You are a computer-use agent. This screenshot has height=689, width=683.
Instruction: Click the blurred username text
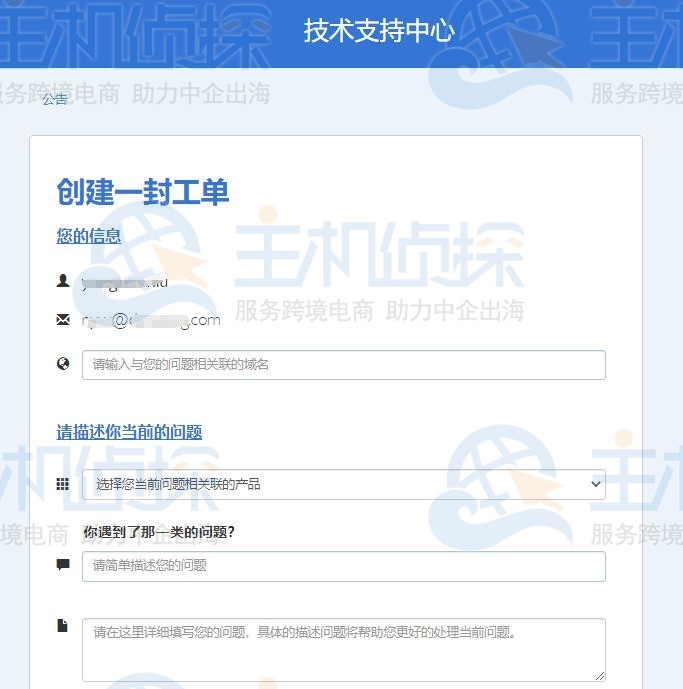point(125,283)
